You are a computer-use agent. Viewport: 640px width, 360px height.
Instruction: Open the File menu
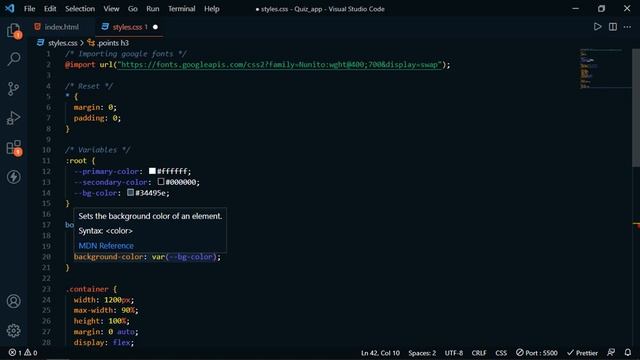(29, 9)
